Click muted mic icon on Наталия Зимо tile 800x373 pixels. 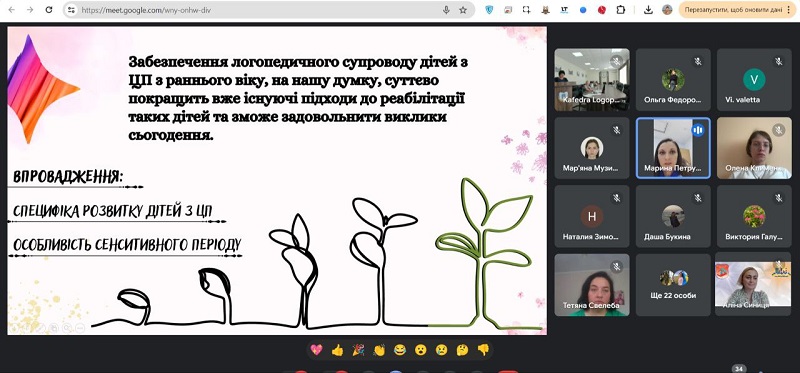(616, 198)
